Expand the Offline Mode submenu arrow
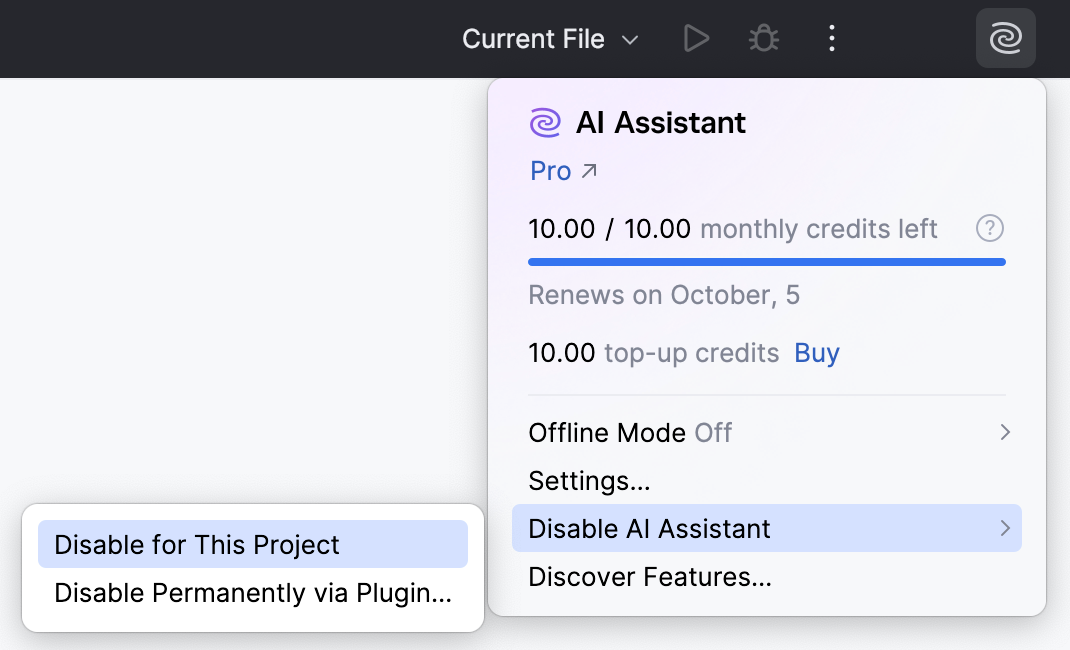1070x650 pixels. coord(1004,432)
